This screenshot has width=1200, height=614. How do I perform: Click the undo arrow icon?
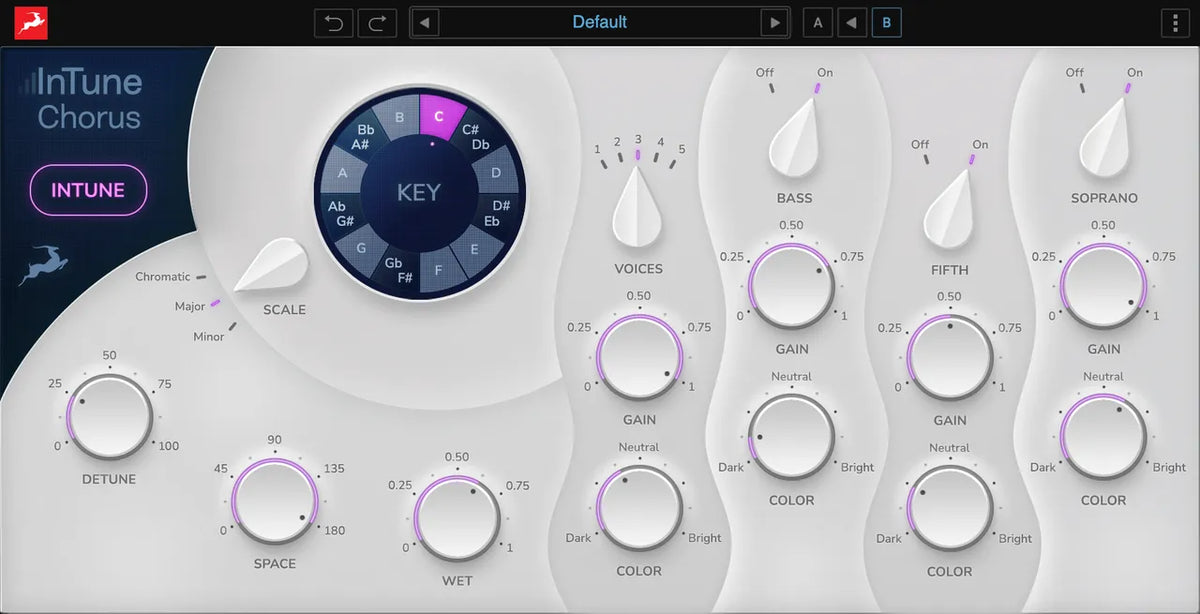click(x=333, y=21)
